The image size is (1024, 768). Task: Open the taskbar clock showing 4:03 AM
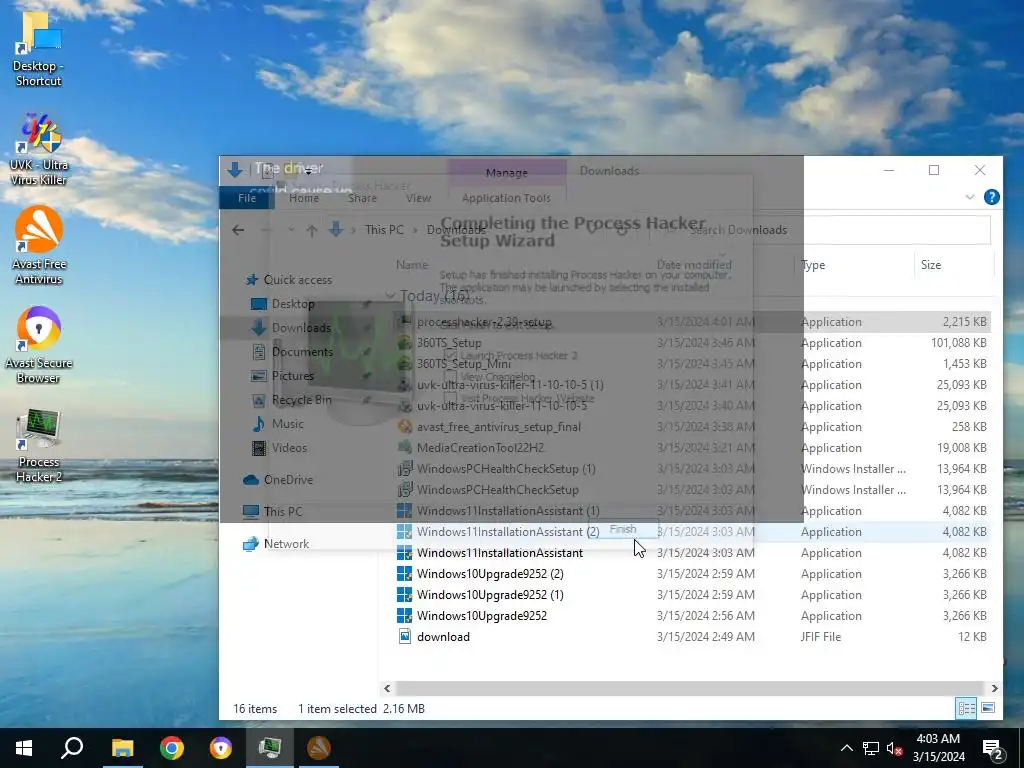tap(938, 748)
